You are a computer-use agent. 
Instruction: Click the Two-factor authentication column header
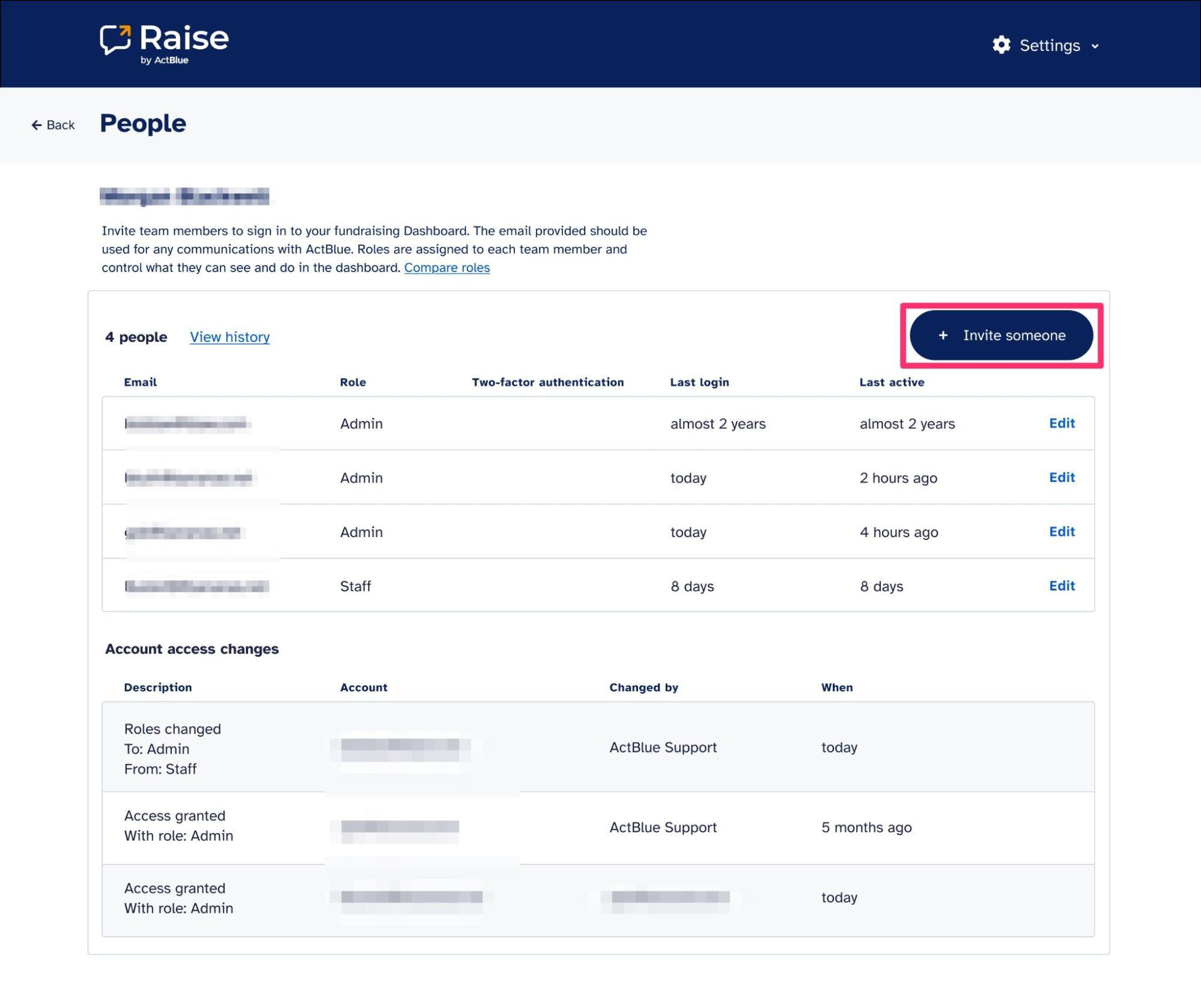coord(547,382)
